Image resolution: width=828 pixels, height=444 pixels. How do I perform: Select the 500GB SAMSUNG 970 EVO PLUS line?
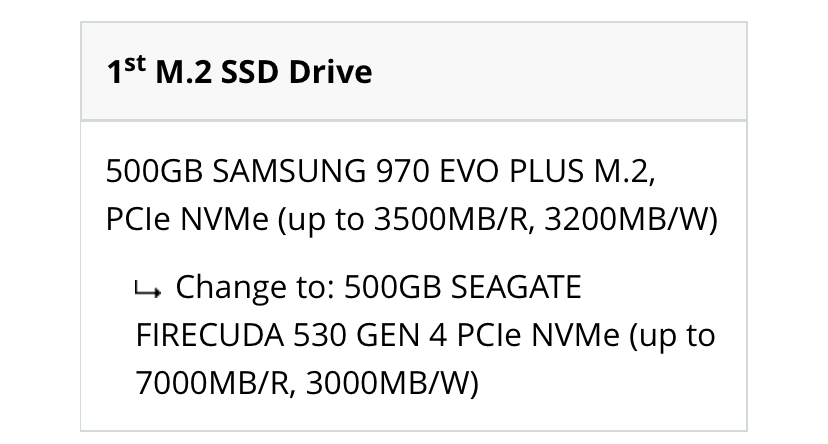tap(411, 194)
